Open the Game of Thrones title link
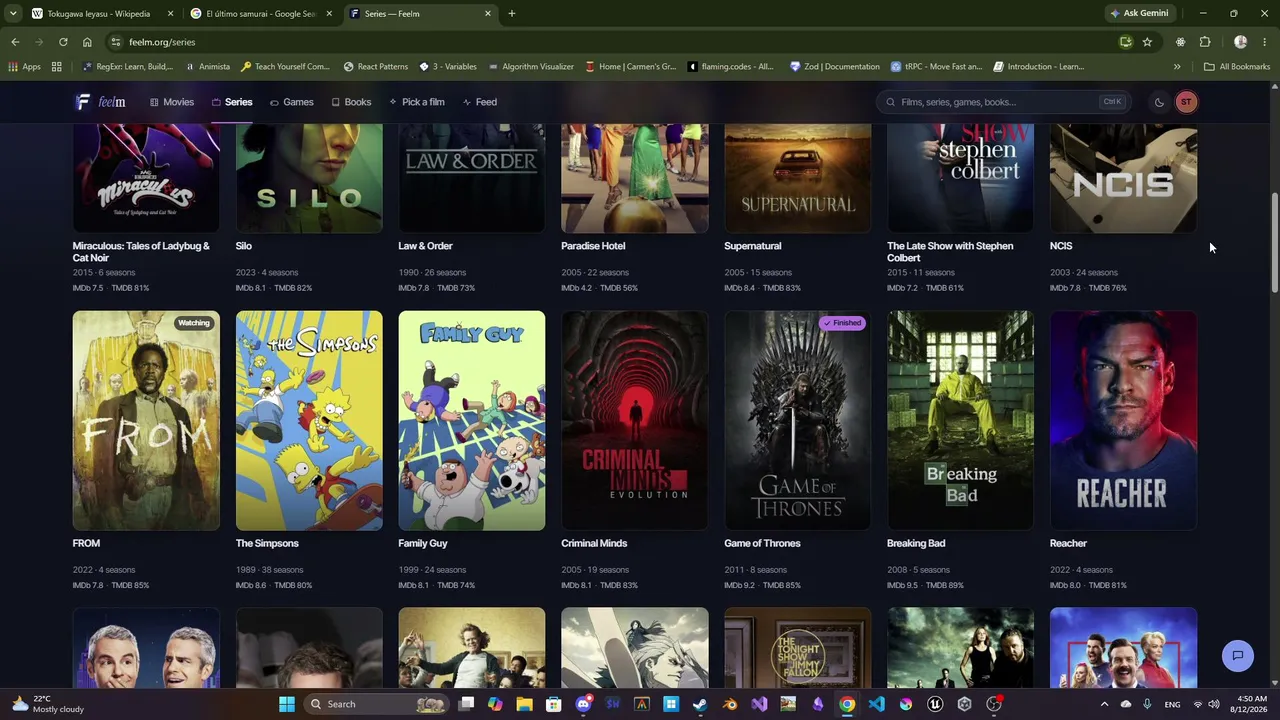The width and height of the screenshot is (1280, 720). 762,543
